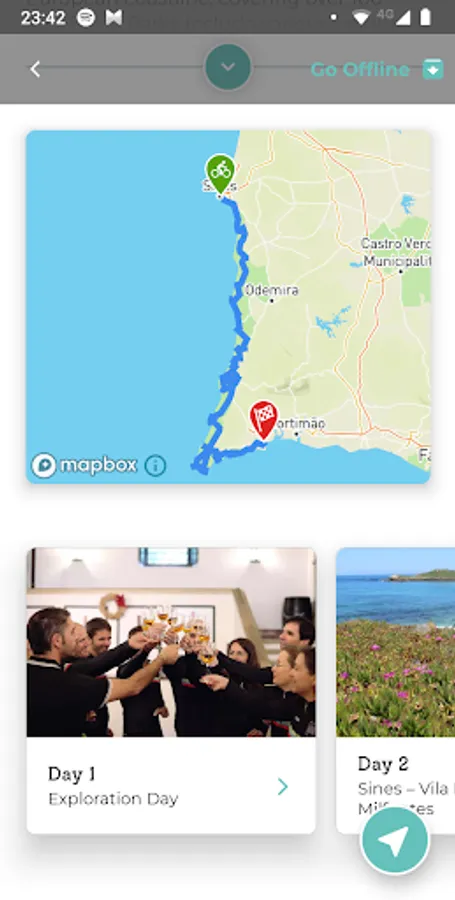
Task: Tap the Odemira label on map
Action: tap(271, 290)
